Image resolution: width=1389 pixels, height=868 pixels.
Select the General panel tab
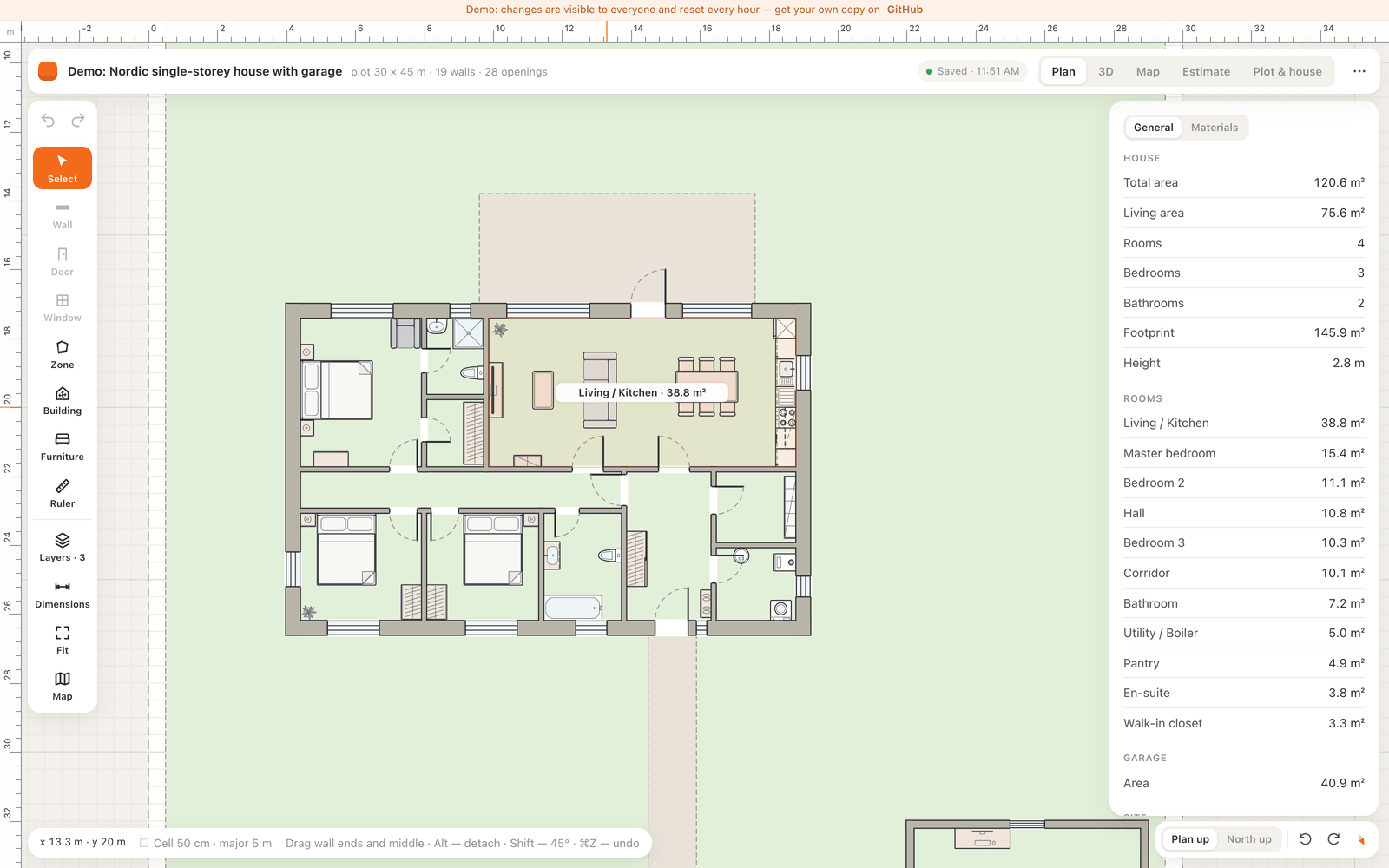pyautogui.click(x=1153, y=128)
